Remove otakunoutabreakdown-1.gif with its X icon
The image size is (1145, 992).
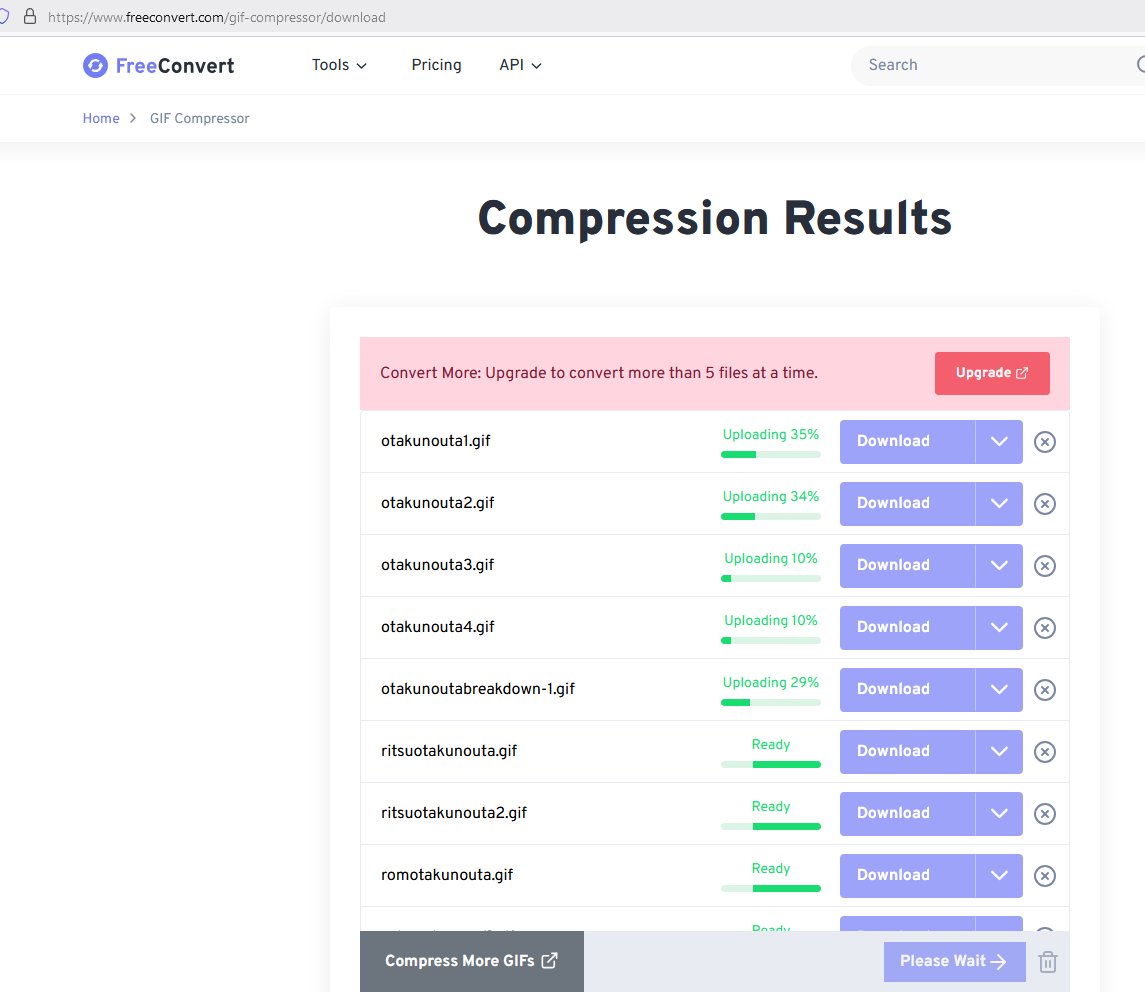pos(1044,690)
